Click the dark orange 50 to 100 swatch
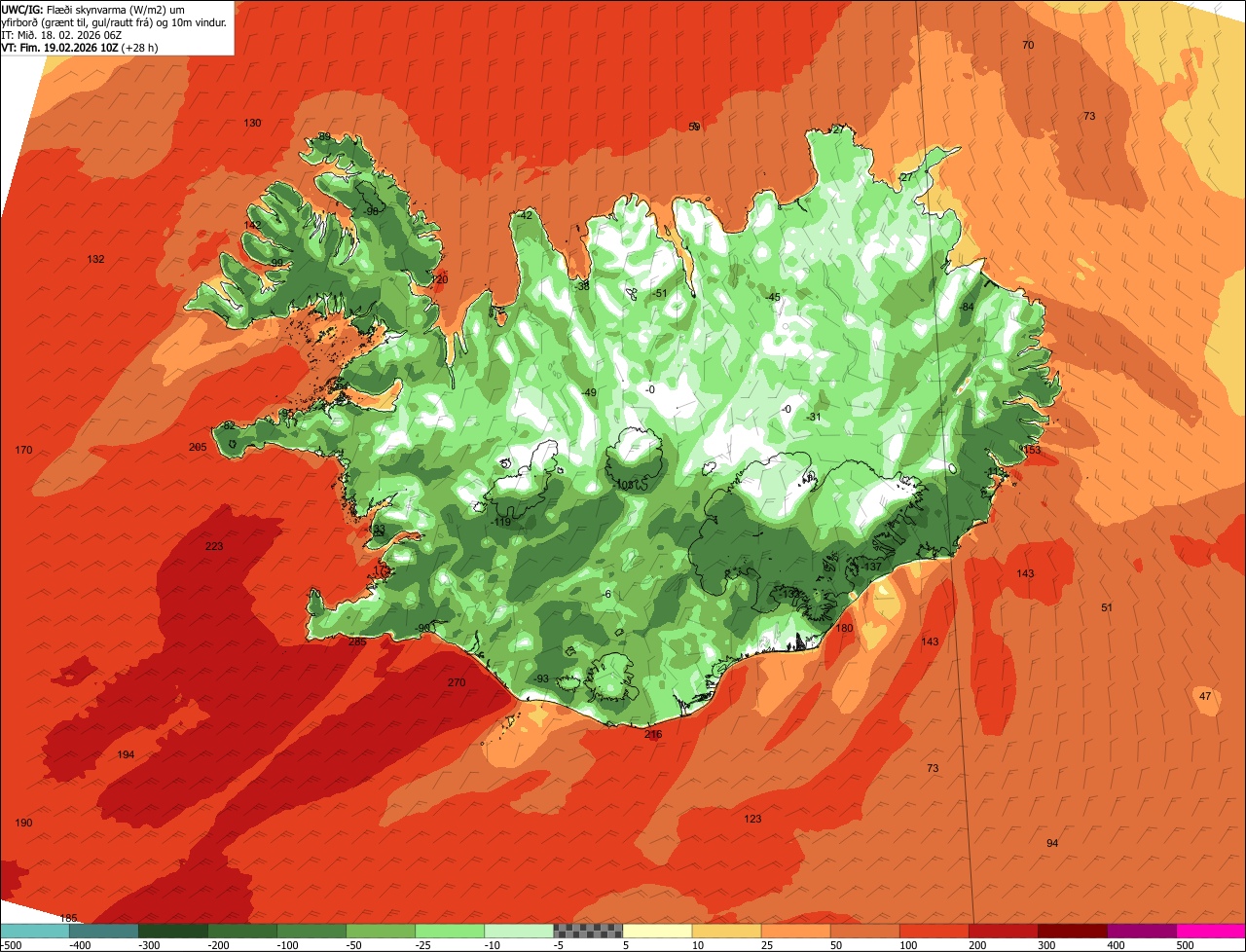Viewport: 1246px width, 952px height. (864, 931)
